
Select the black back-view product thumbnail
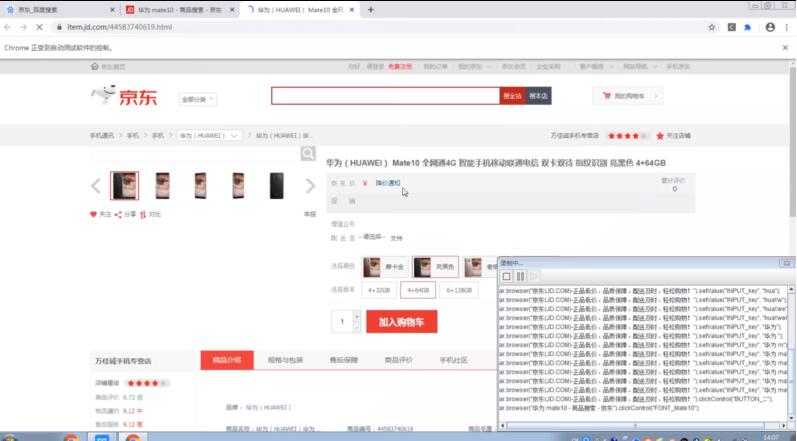tap(277, 185)
